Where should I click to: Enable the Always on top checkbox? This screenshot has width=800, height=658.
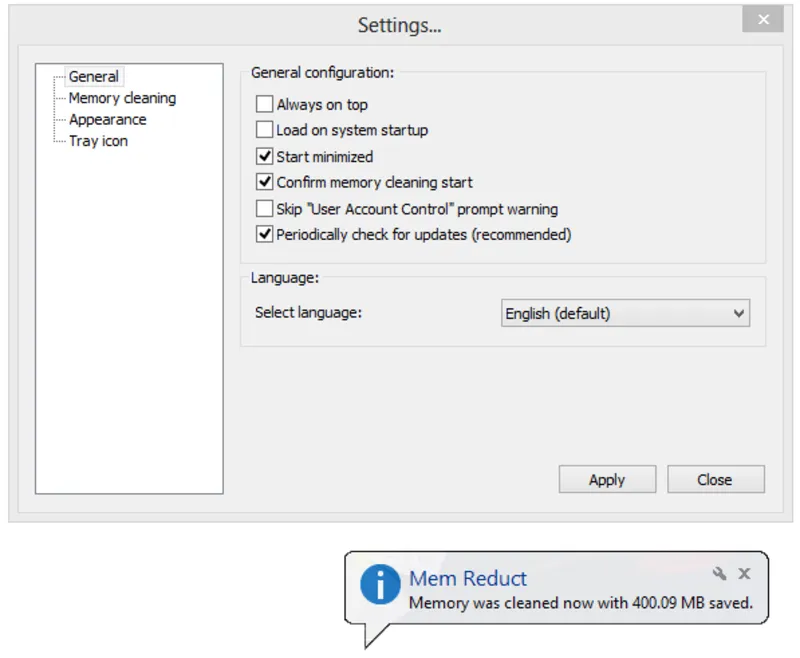[x=265, y=104]
